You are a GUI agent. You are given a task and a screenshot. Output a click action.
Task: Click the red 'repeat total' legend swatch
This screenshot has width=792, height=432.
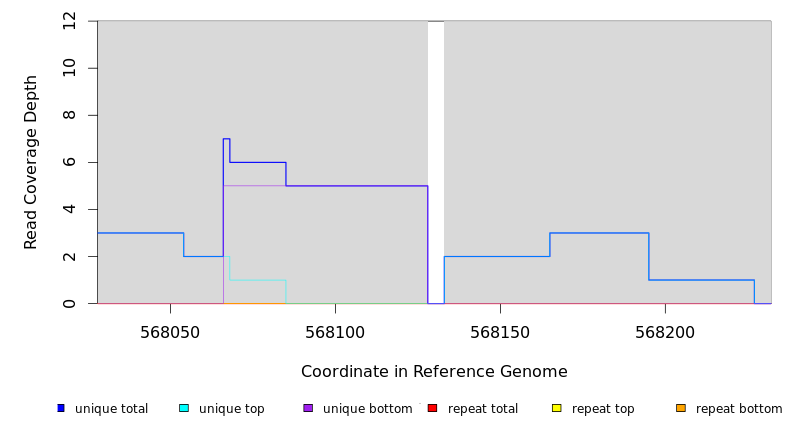pyautogui.click(x=432, y=408)
